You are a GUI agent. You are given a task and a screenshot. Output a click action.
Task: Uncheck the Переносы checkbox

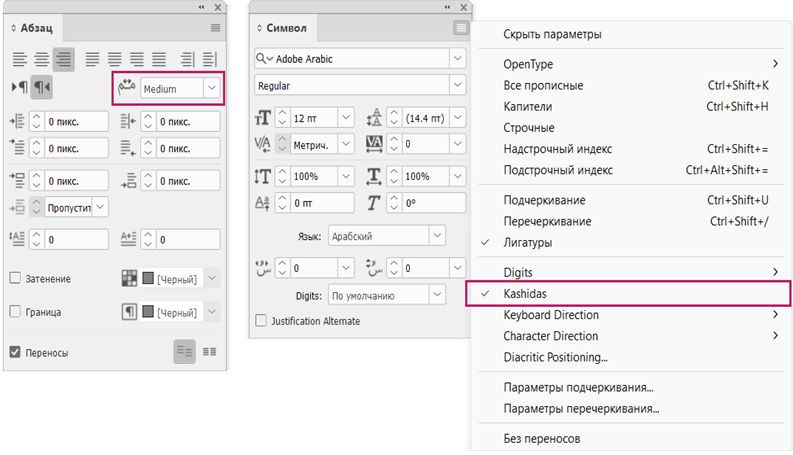click(x=15, y=352)
